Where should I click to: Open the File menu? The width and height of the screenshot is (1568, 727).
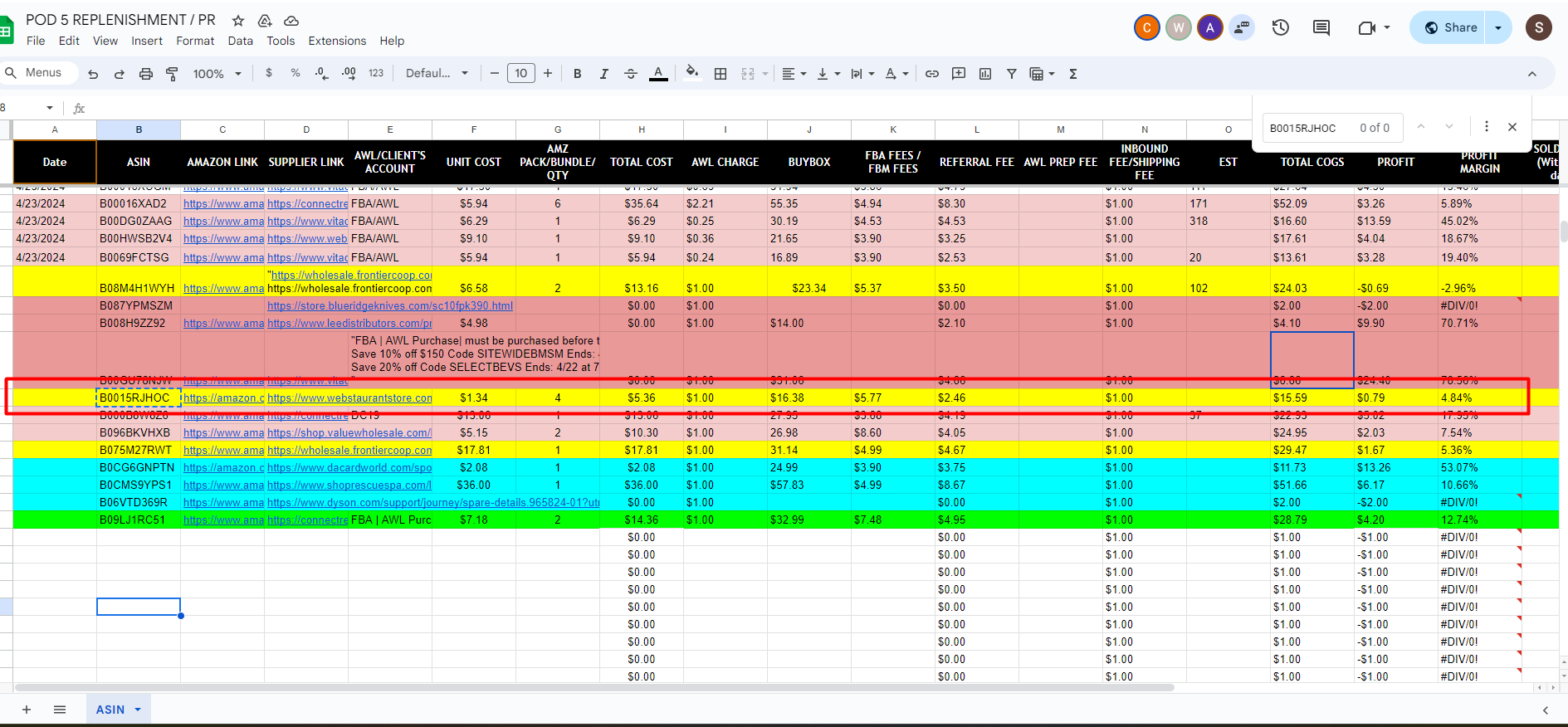click(36, 41)
